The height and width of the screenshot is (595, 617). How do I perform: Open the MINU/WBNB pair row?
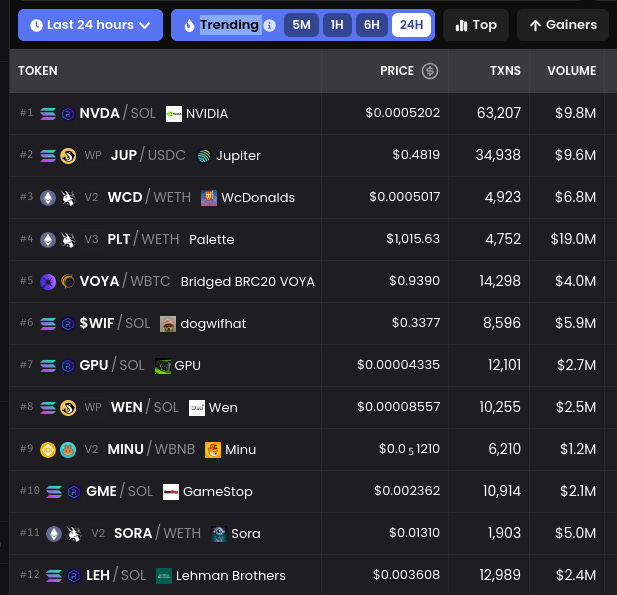tap(313, 450)
